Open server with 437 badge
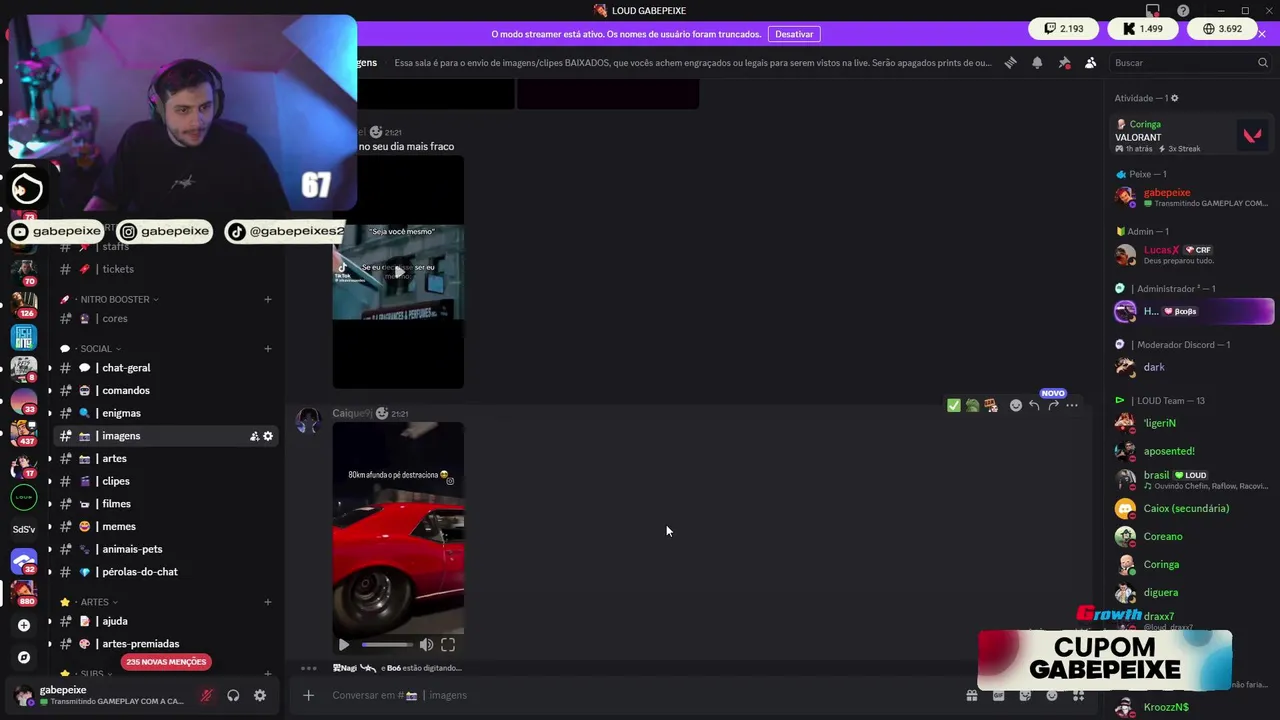1280x720 pixels. (x=24, y=433)
